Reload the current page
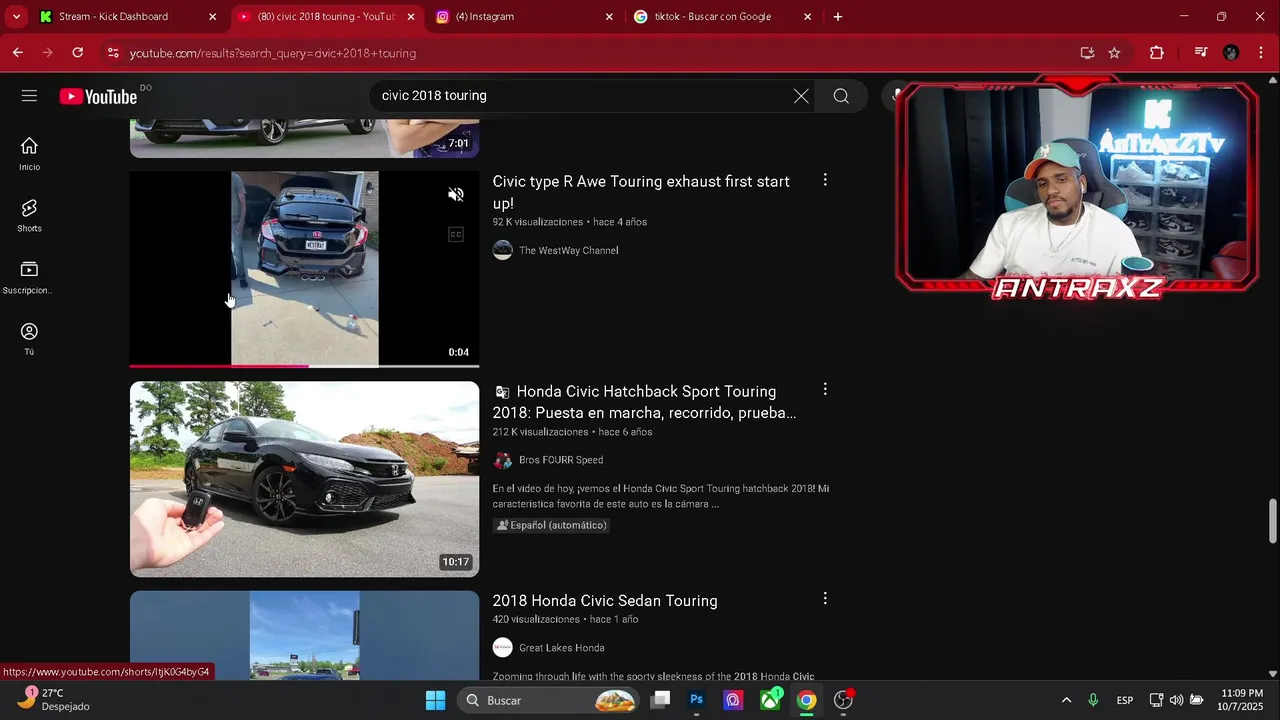The width and height of the screenshot is (1280, 720). click(x=78, y=53)
